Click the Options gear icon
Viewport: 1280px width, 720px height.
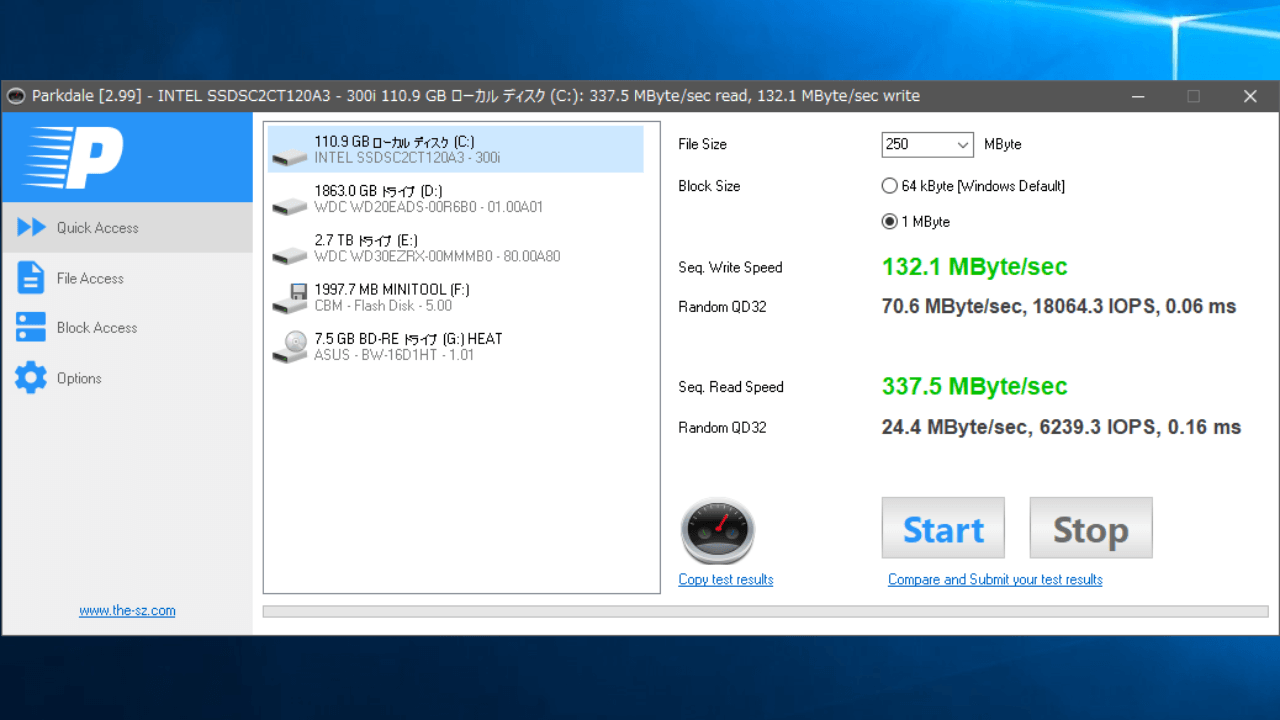[31, 378]
